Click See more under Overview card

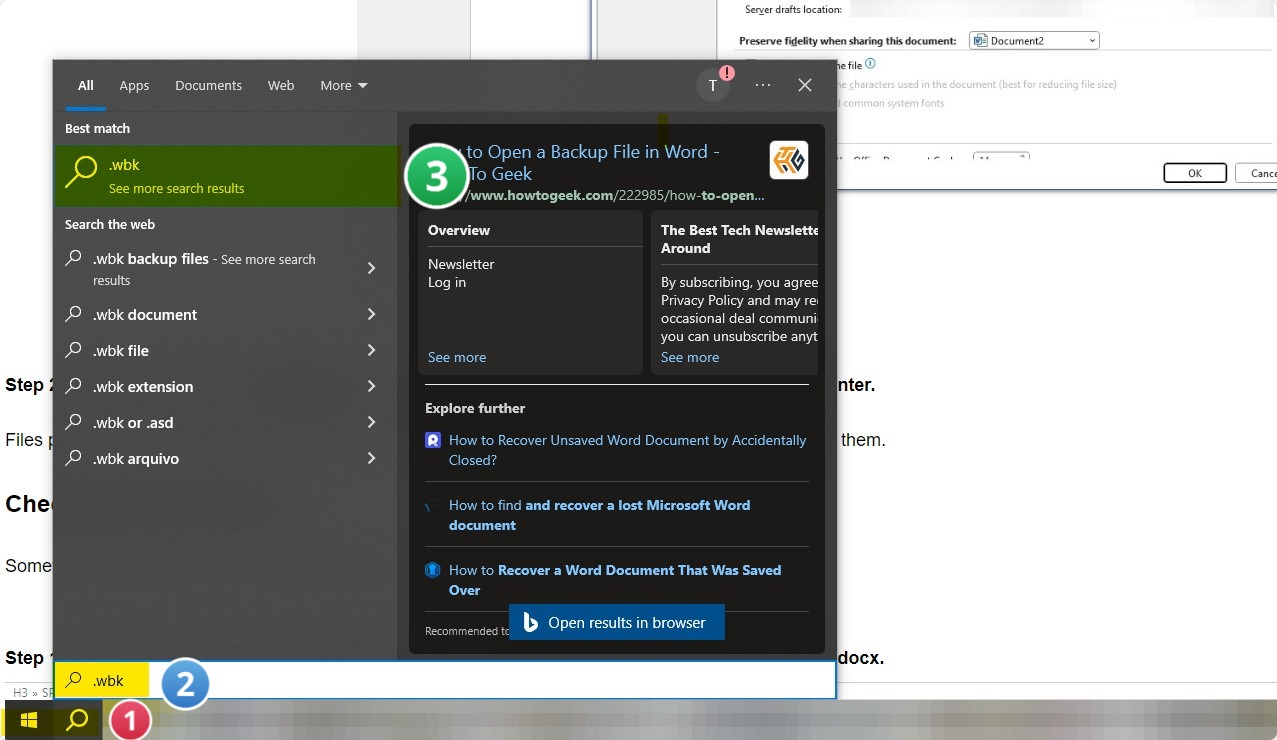click(x=457, y=357)
